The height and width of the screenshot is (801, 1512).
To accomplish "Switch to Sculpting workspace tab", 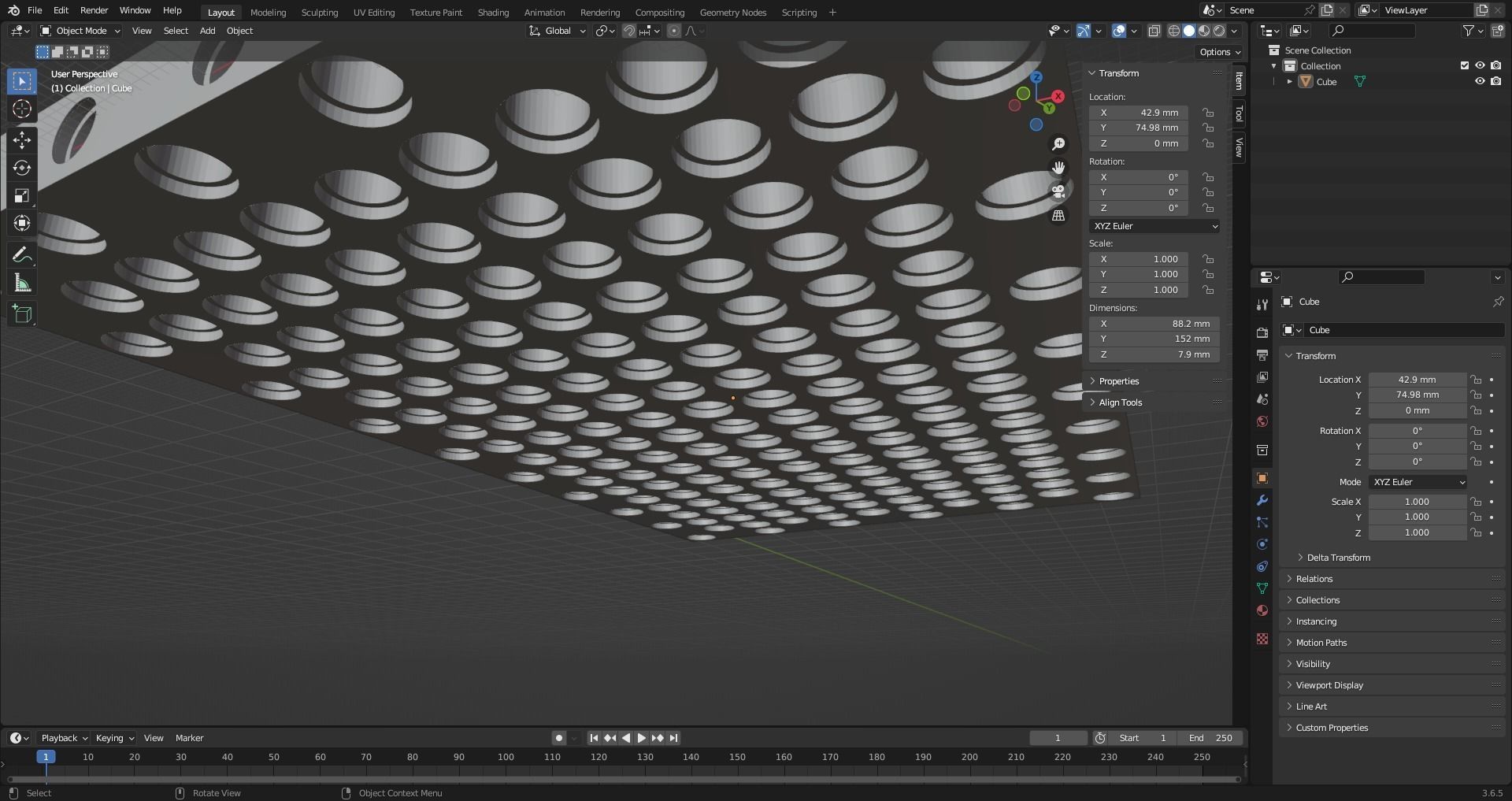I will (x=319, y=12).
